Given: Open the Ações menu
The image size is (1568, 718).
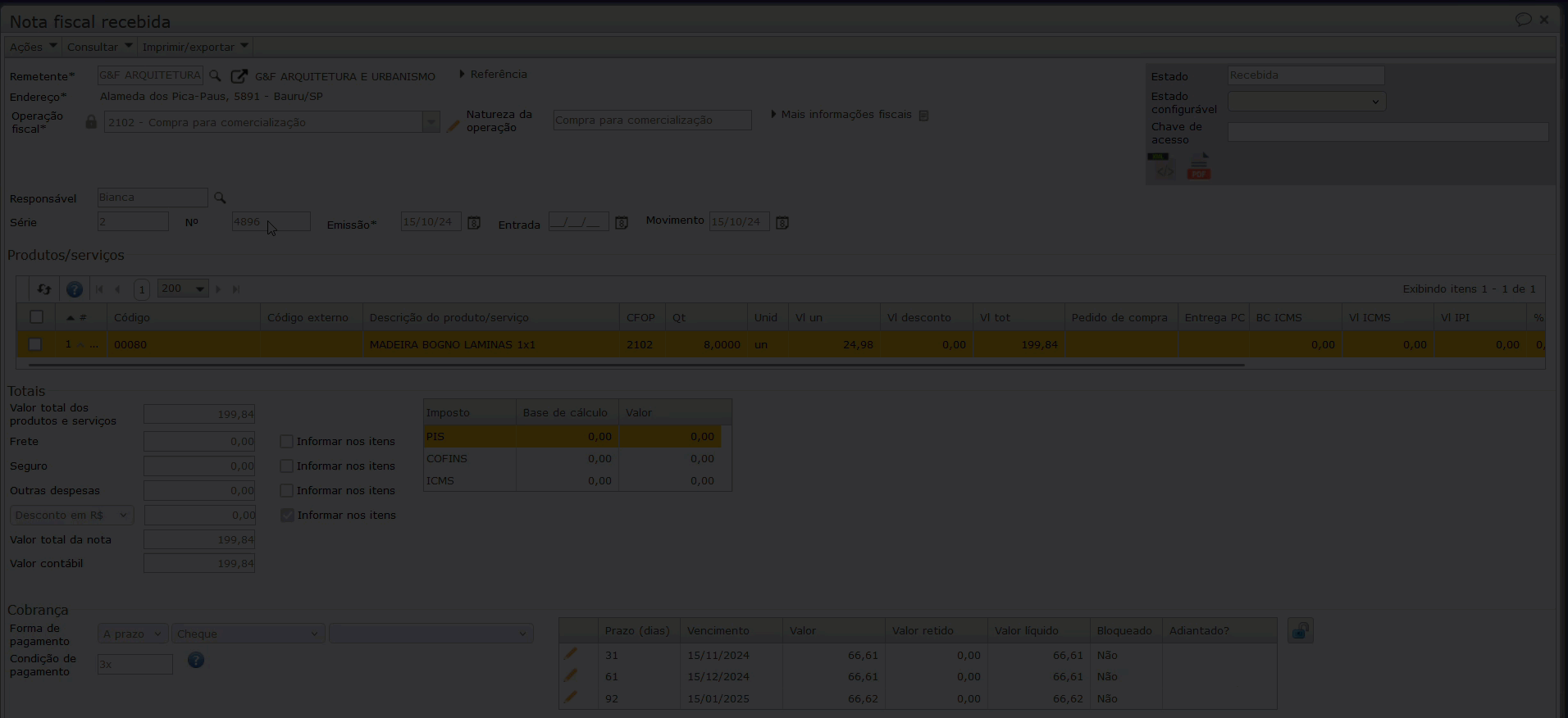Looking at the screenshot, I should pyautogui.click(x=34, y=47).
